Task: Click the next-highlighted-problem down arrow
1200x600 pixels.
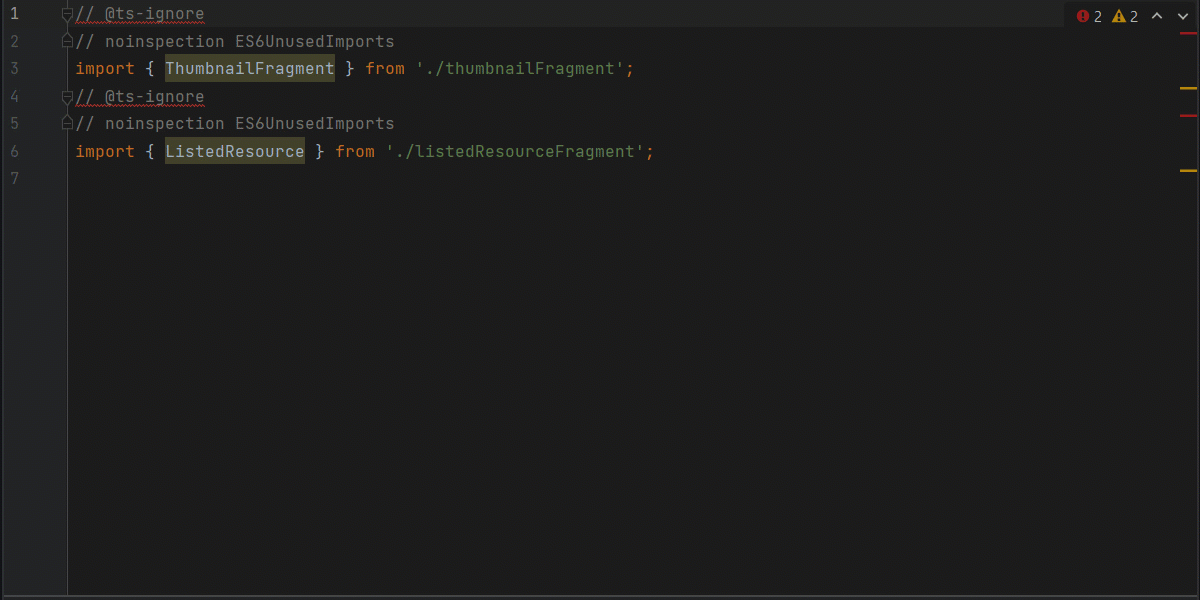Action: click(x=1181, y=16)
